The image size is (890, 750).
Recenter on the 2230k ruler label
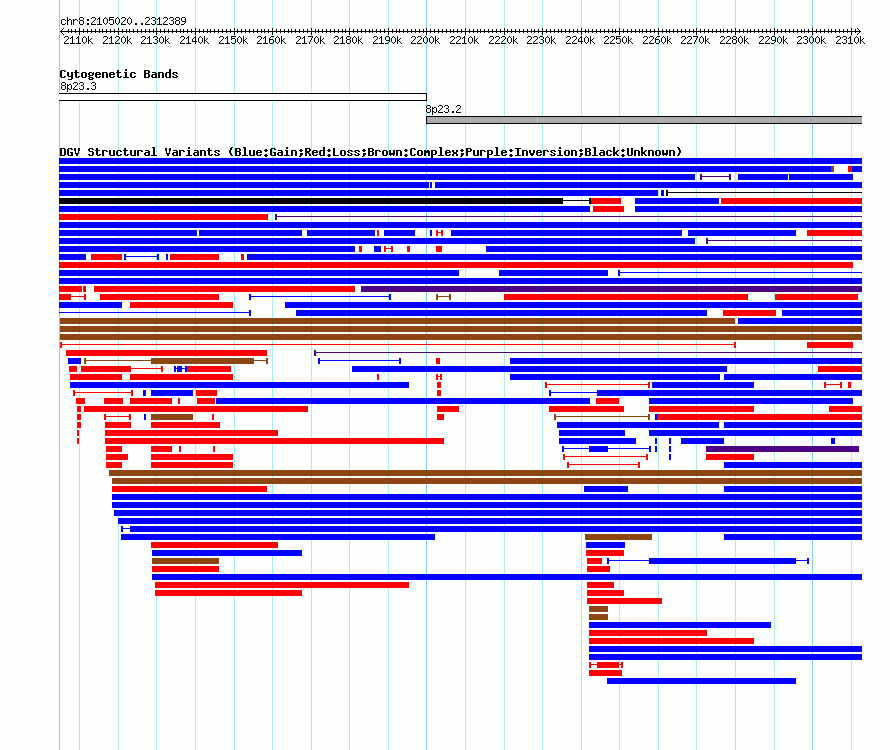click(541, 40)
